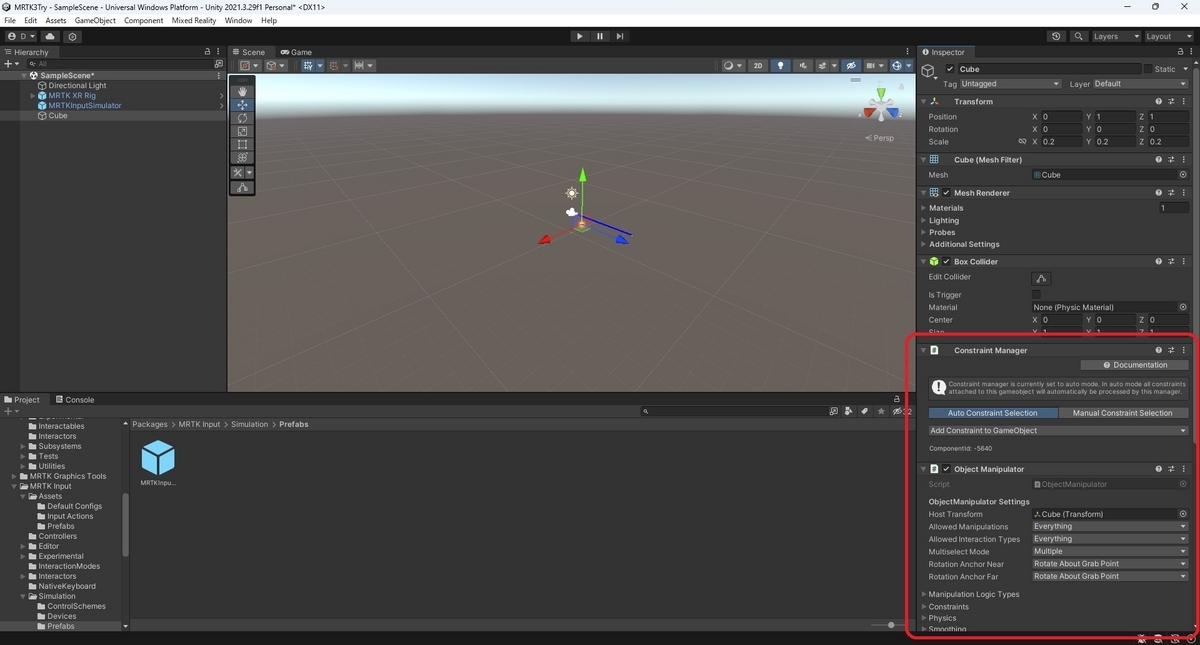Image resolution: width=1200 pixels, height=645 pixels.
Task: Open Transform component preset icon
Action: 1171,101
